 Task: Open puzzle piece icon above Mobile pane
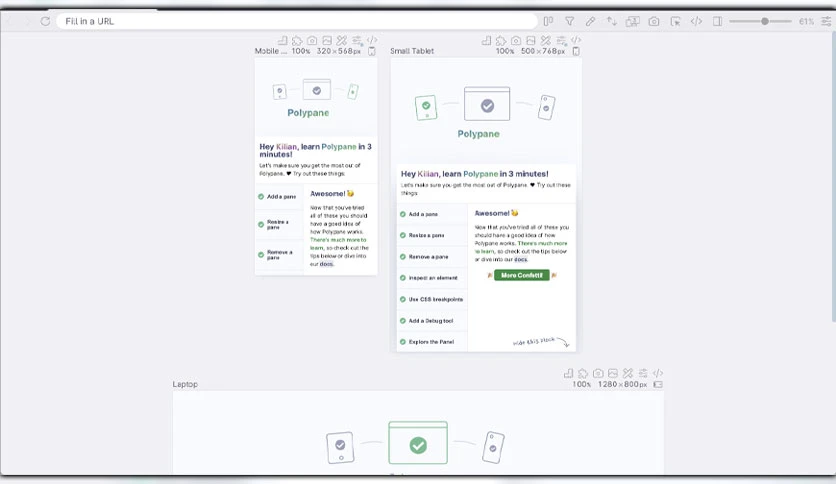(298, 40)
